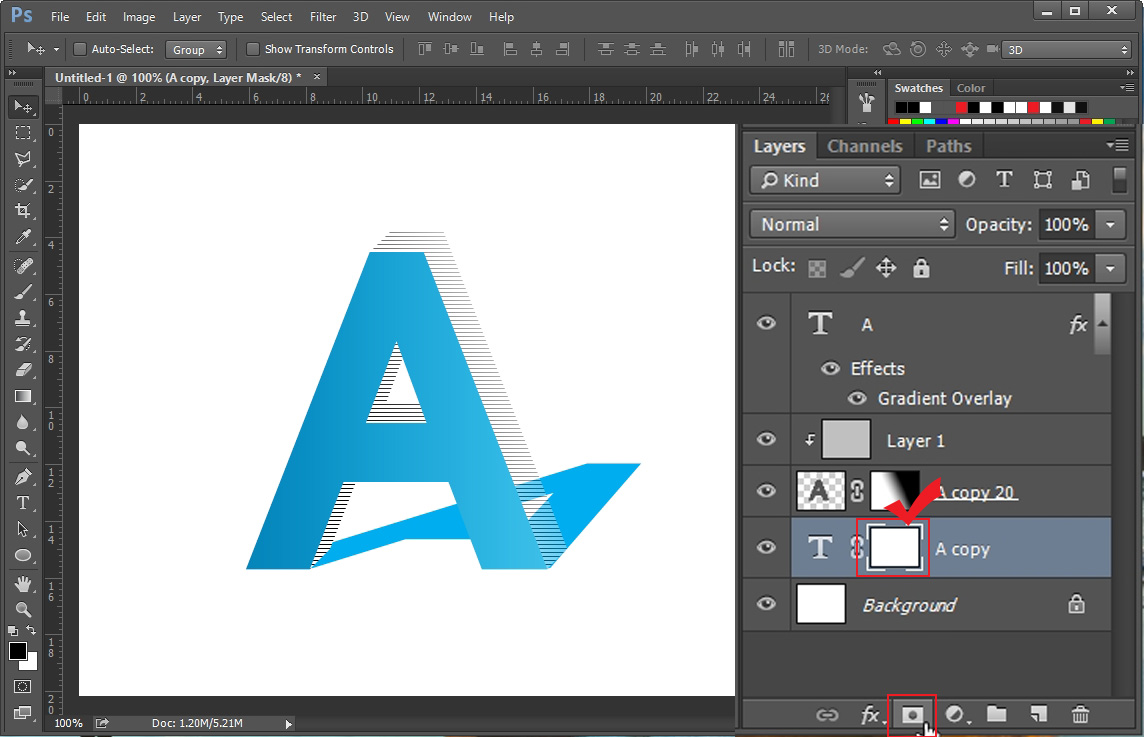Image resolution: width=1144 pixels, height=737 pixels.
Task: Select the Ellipse shape tool
Action: [23, 555]
